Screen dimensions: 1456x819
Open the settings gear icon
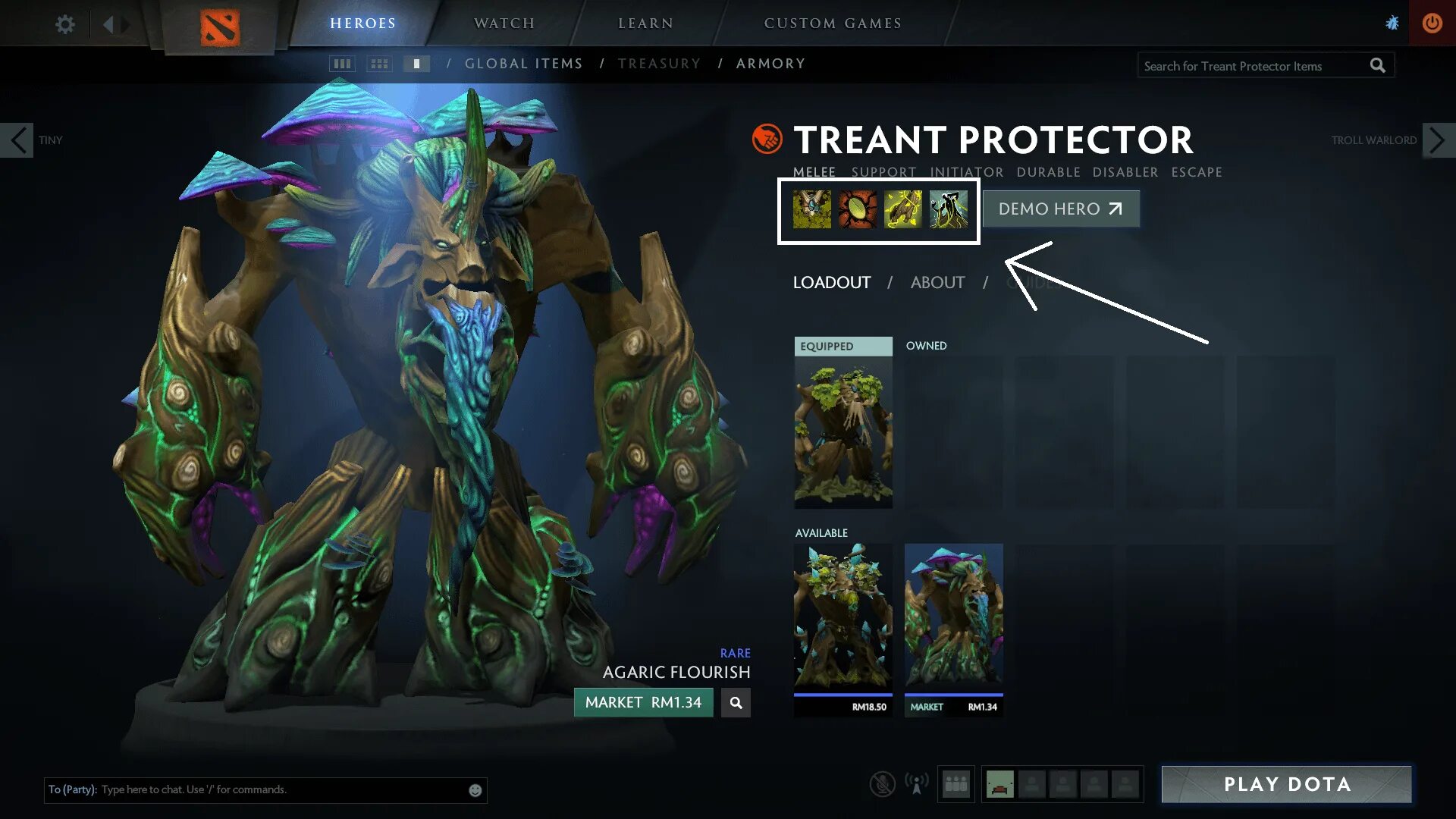65,24
